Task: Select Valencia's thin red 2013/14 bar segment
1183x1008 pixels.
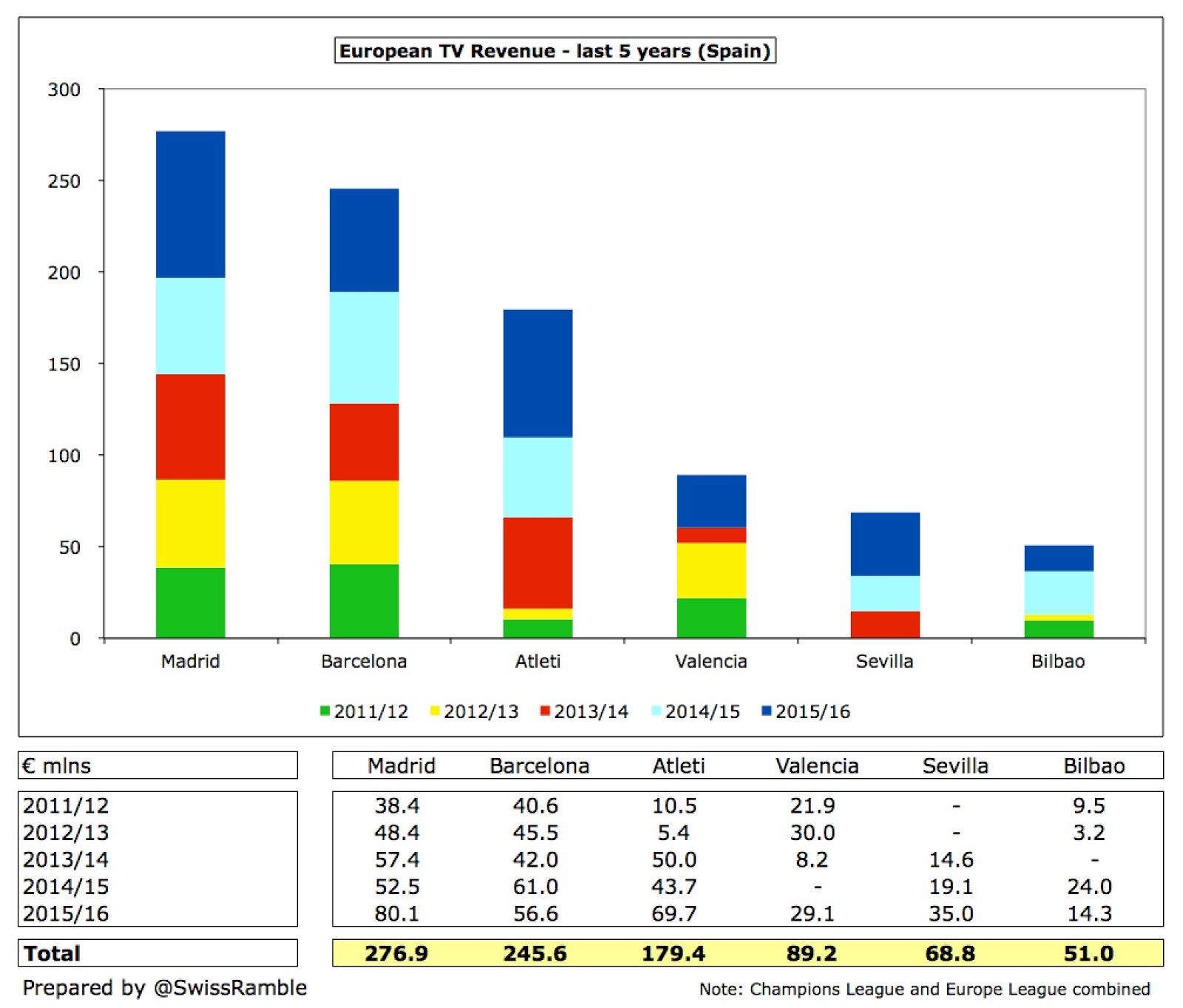Action: (x=712, y=535)
